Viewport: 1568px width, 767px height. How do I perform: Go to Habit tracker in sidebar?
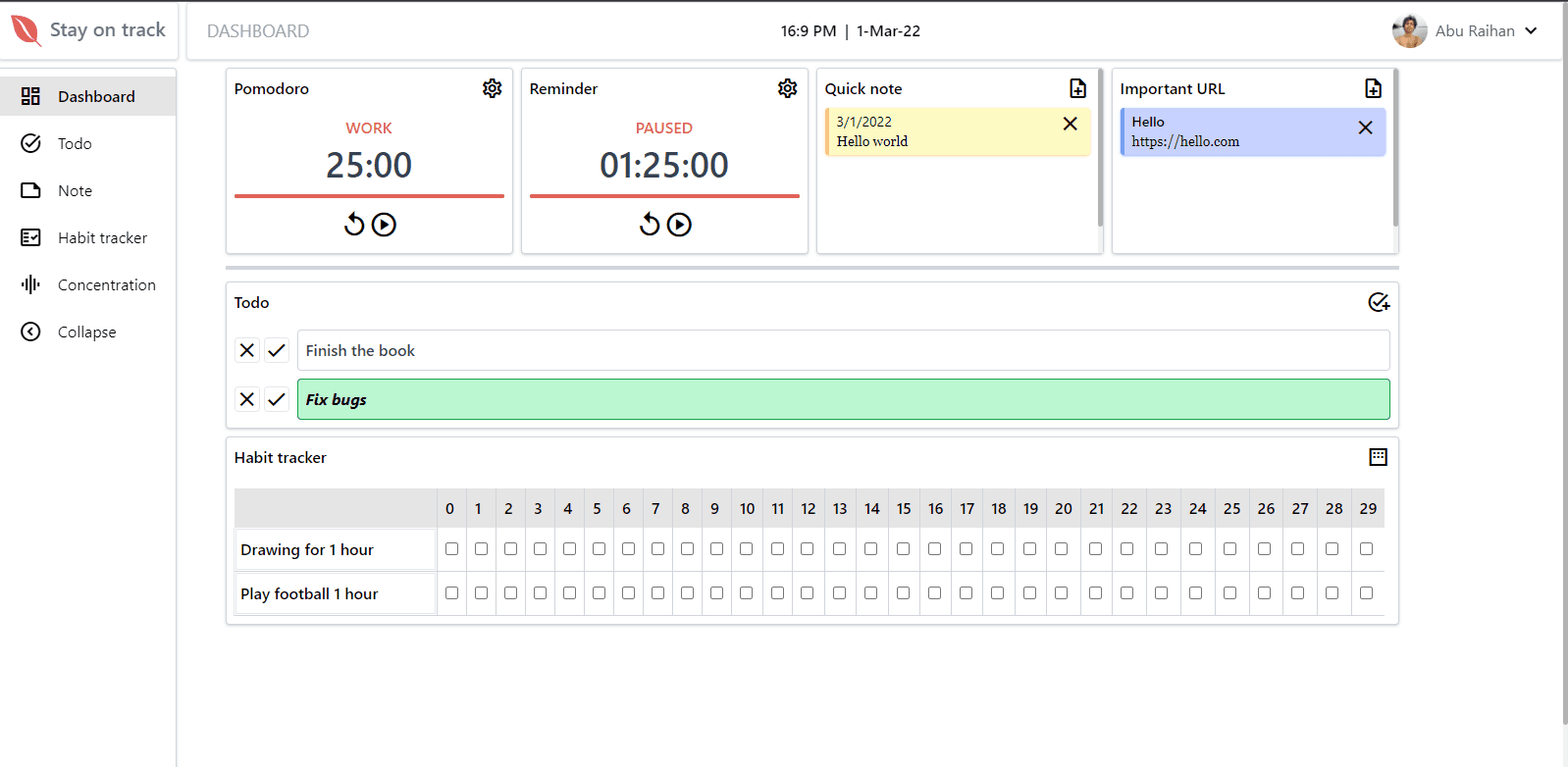tap(102, 237)
